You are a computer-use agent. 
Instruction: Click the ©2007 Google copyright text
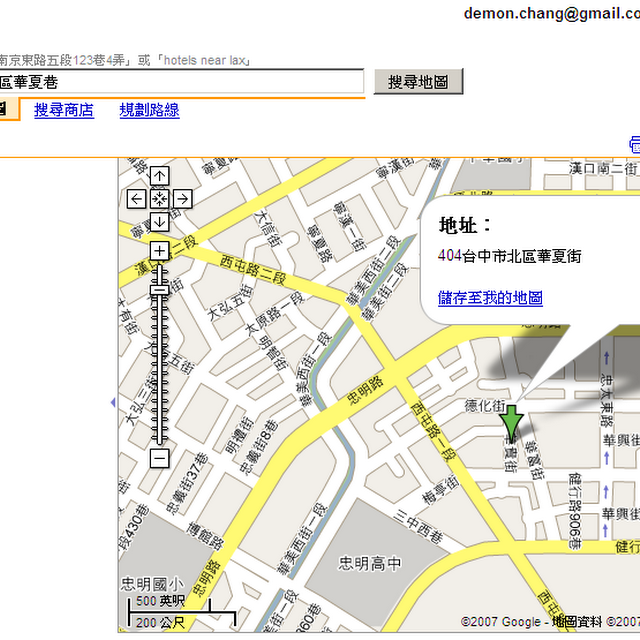point(500,622)
